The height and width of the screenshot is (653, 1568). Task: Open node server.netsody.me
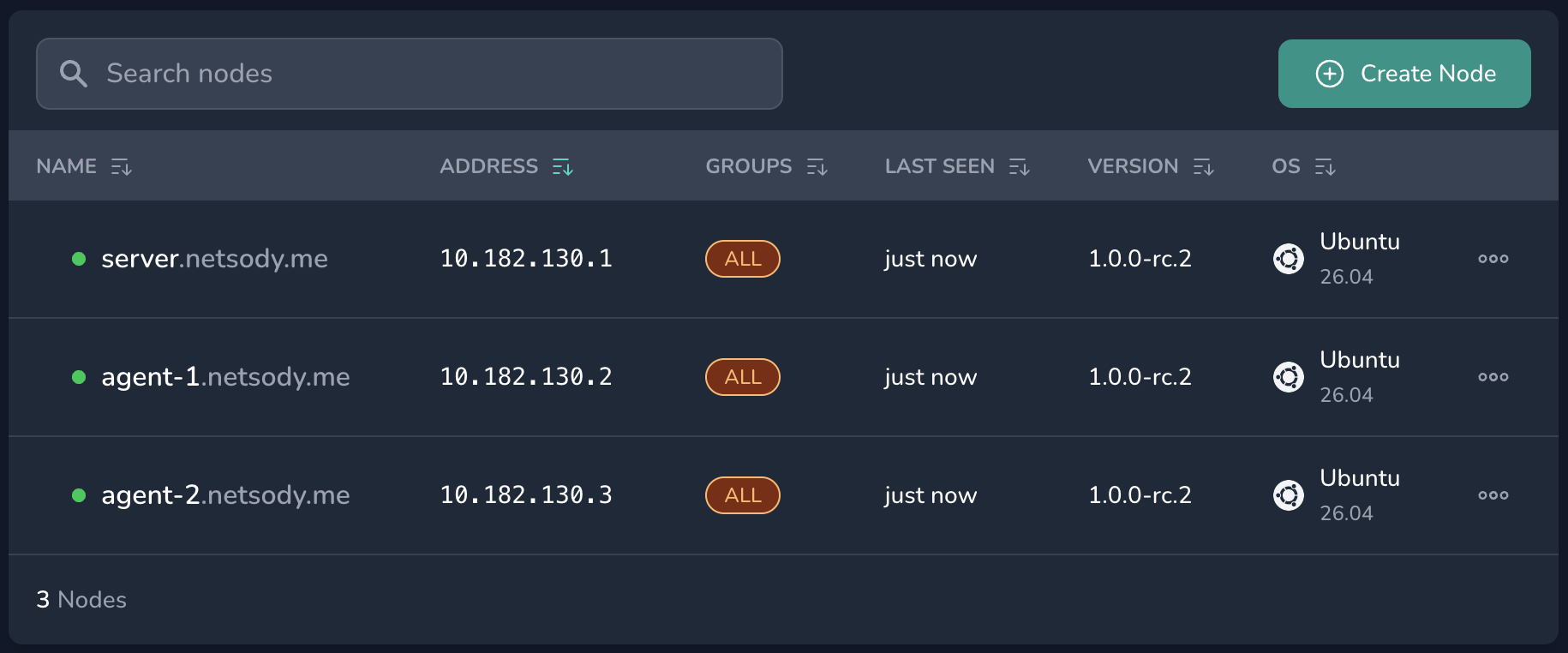tap(214, 259)
